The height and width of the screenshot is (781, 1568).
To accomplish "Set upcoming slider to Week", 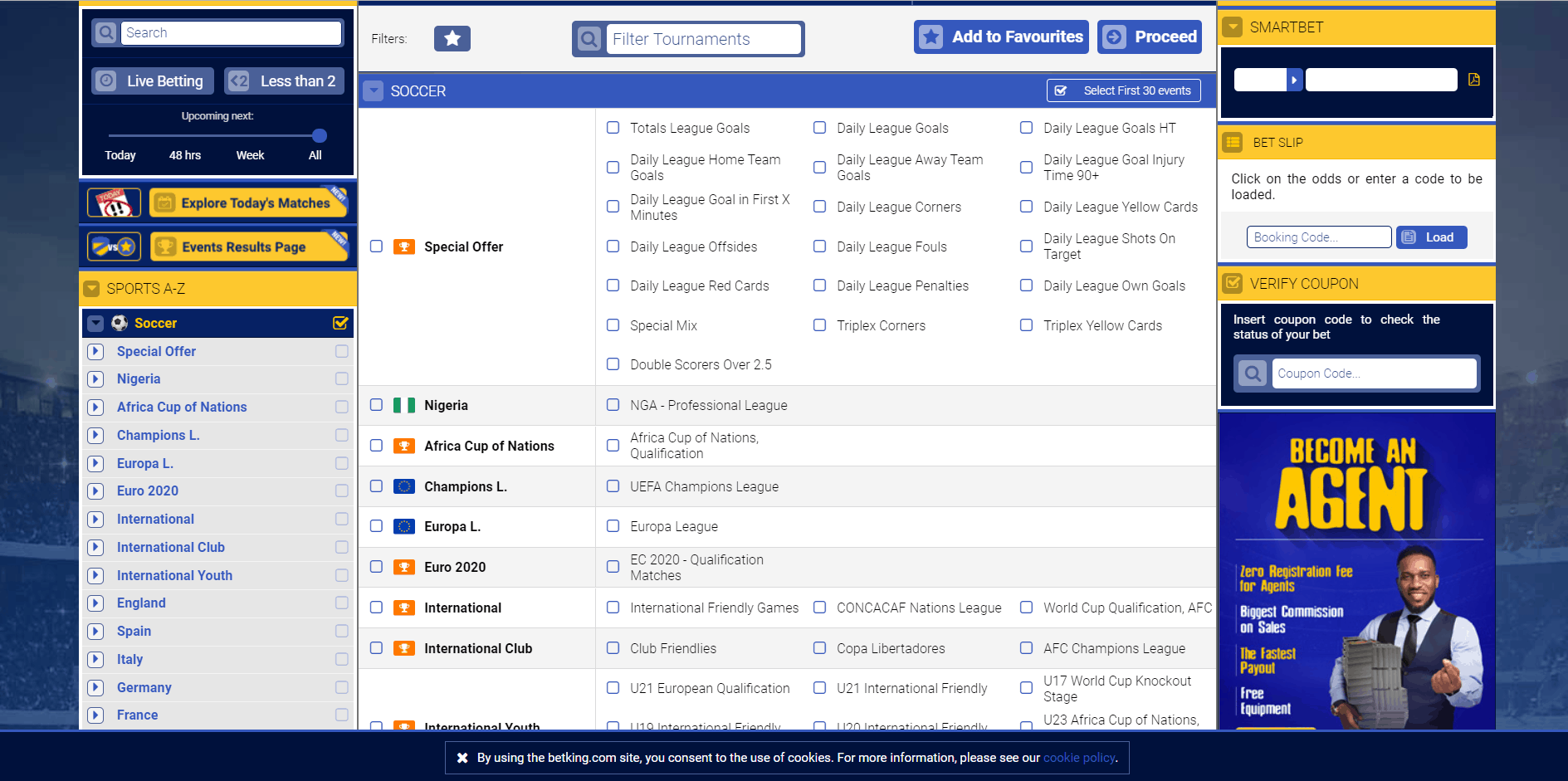I will coord(250,155).
